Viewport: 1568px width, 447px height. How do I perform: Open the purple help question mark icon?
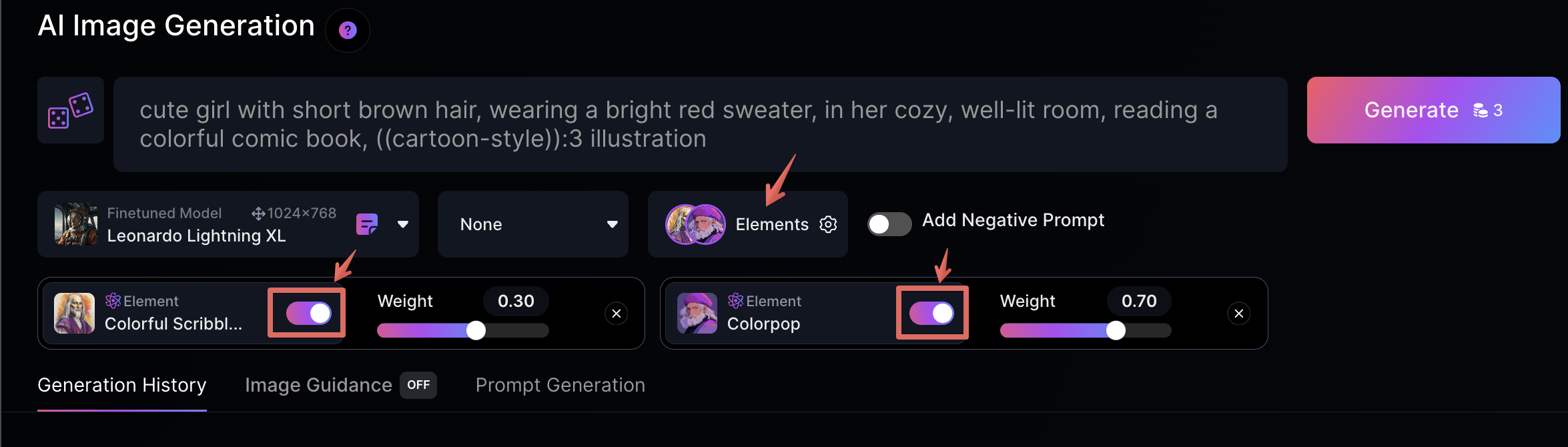(x=348, y=30)
